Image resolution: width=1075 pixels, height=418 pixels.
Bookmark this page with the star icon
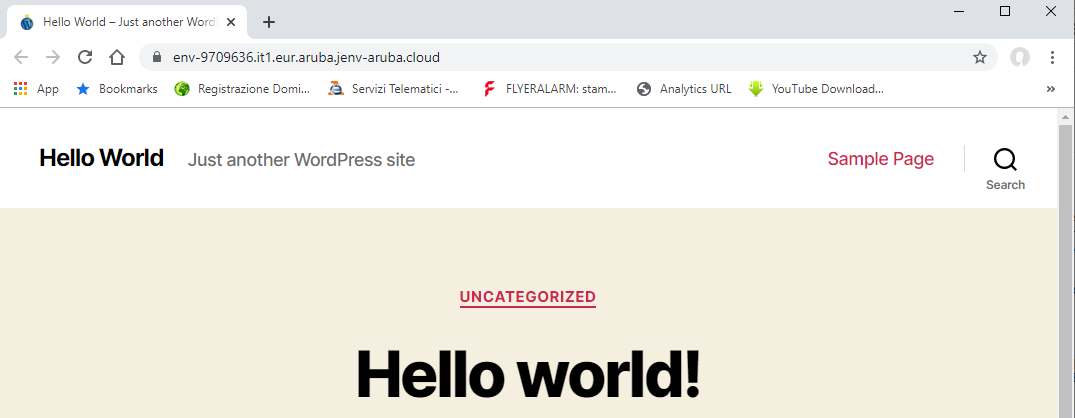(980, 57)
